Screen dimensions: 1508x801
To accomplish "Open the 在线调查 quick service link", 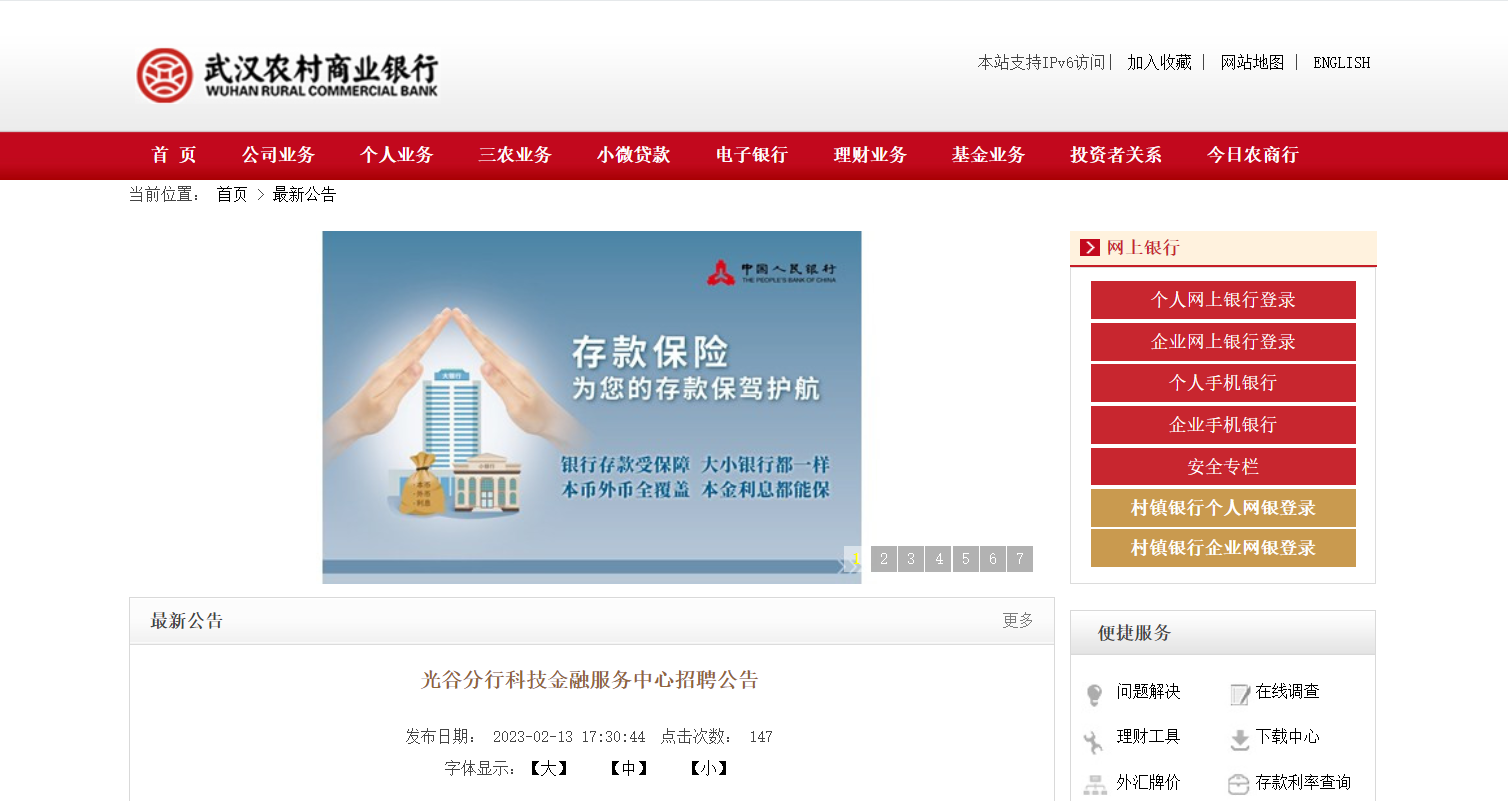I will [1288, 692].
